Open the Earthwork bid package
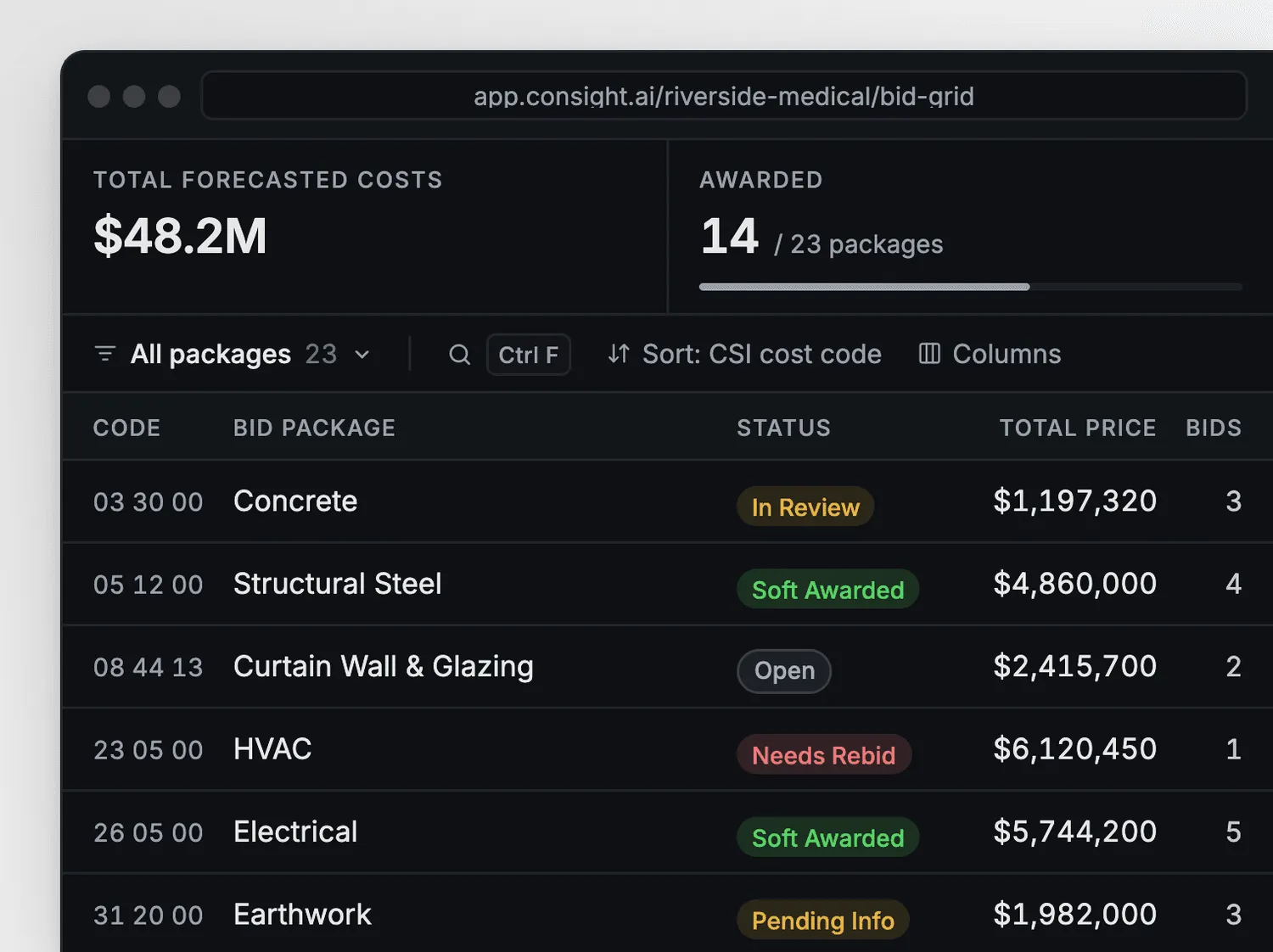 click(x=302, y=915)
